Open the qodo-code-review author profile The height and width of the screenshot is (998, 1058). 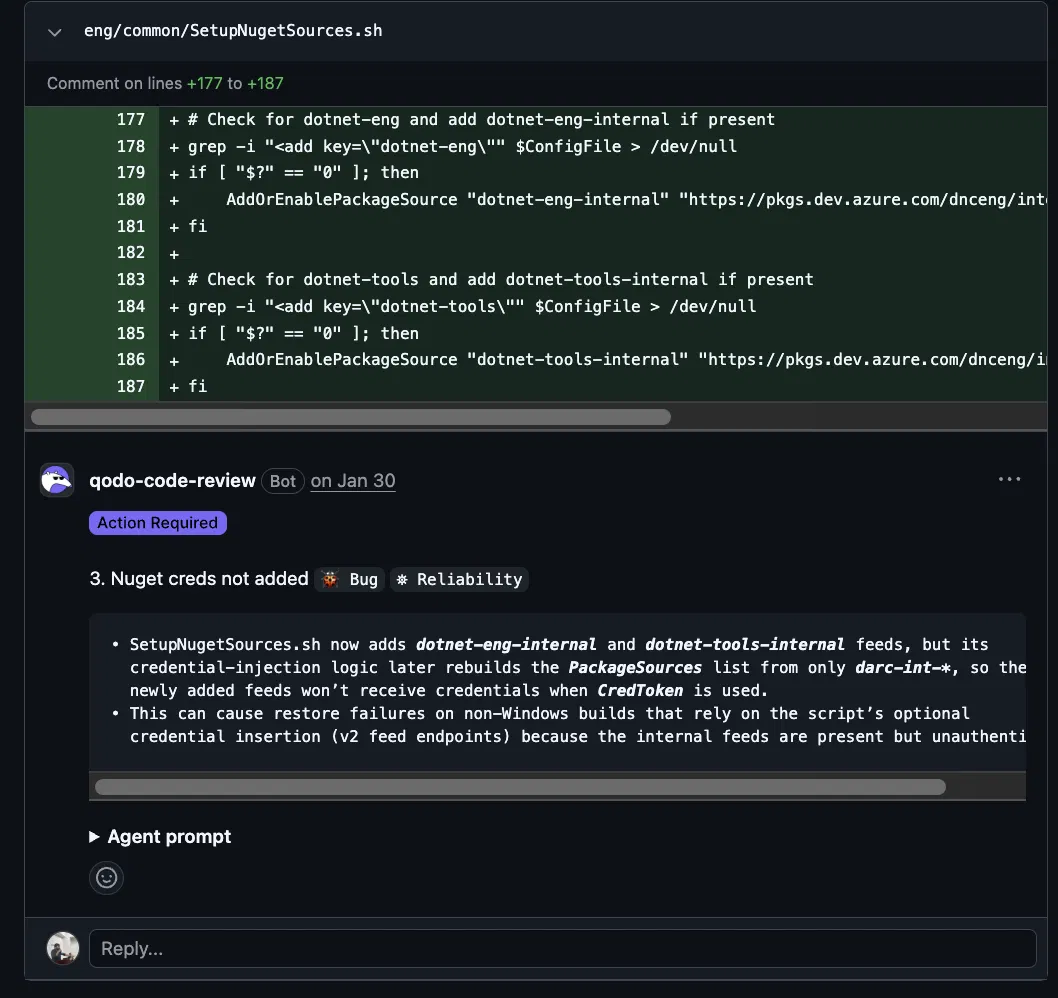coord(172,480)
